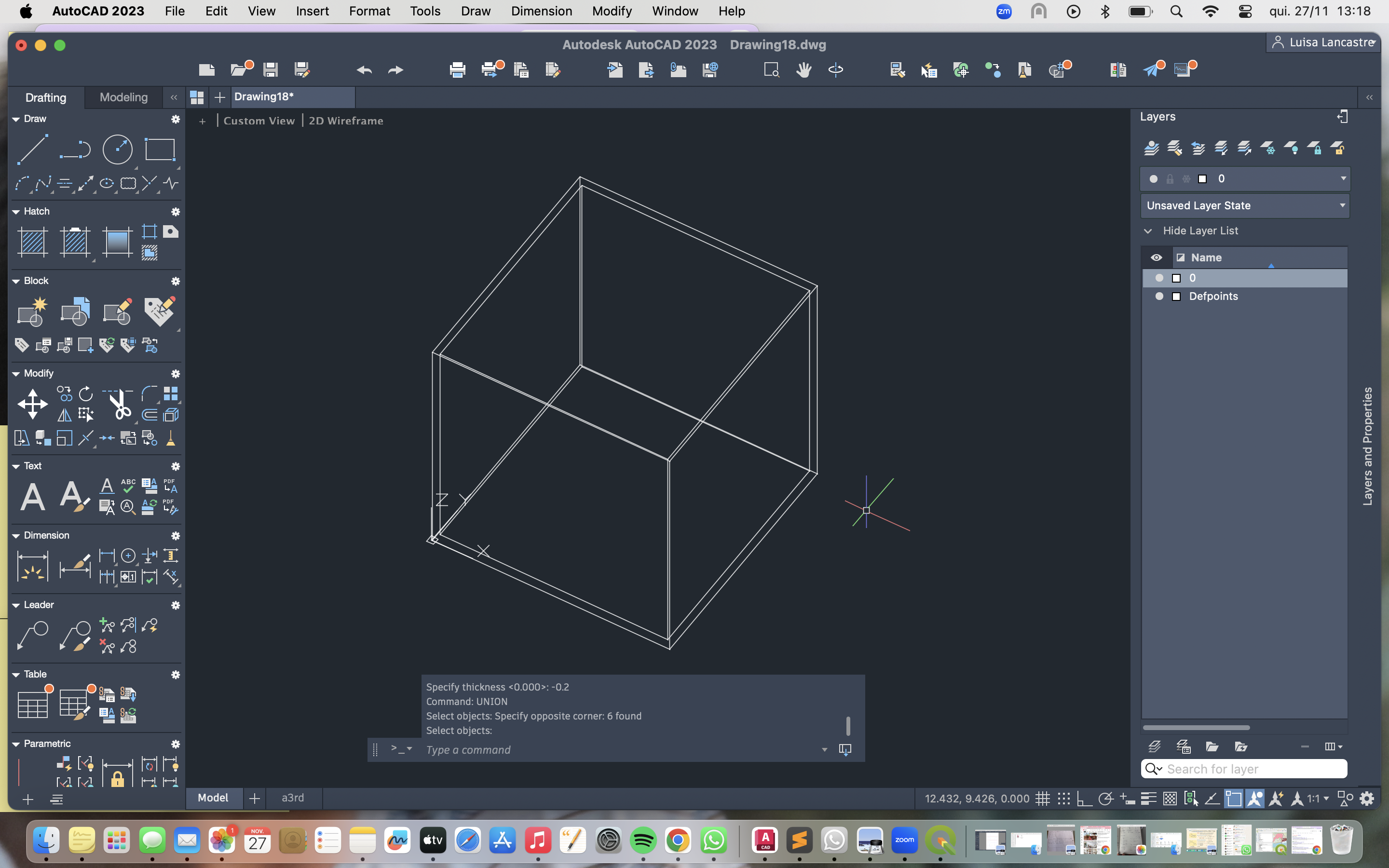Image resolution: width=1389 pixels, height=868 pixels.
Task: Toggle visibility of the Defpoints layer
Action: 1159,296
